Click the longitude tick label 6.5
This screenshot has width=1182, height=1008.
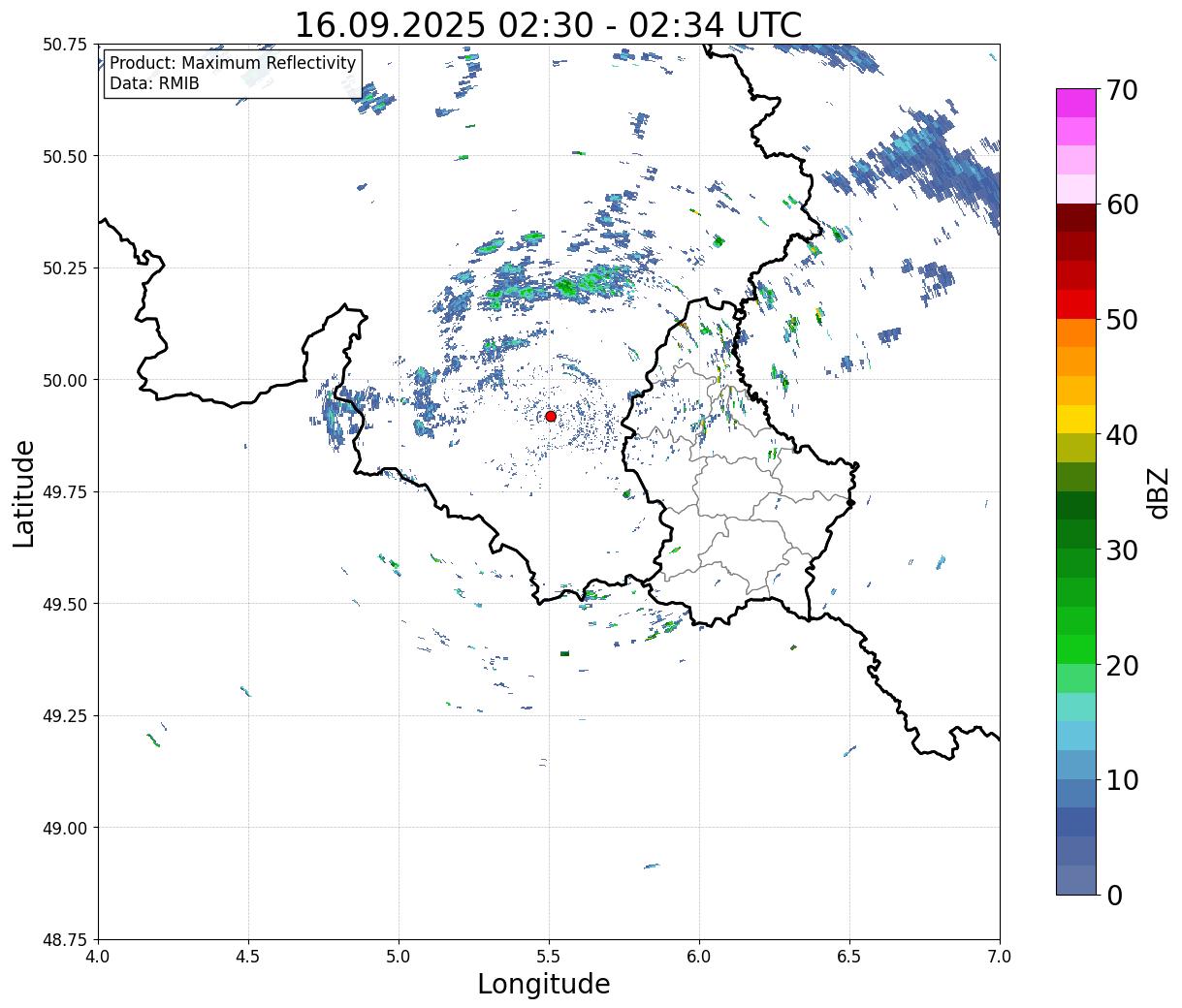click(849, 957)
